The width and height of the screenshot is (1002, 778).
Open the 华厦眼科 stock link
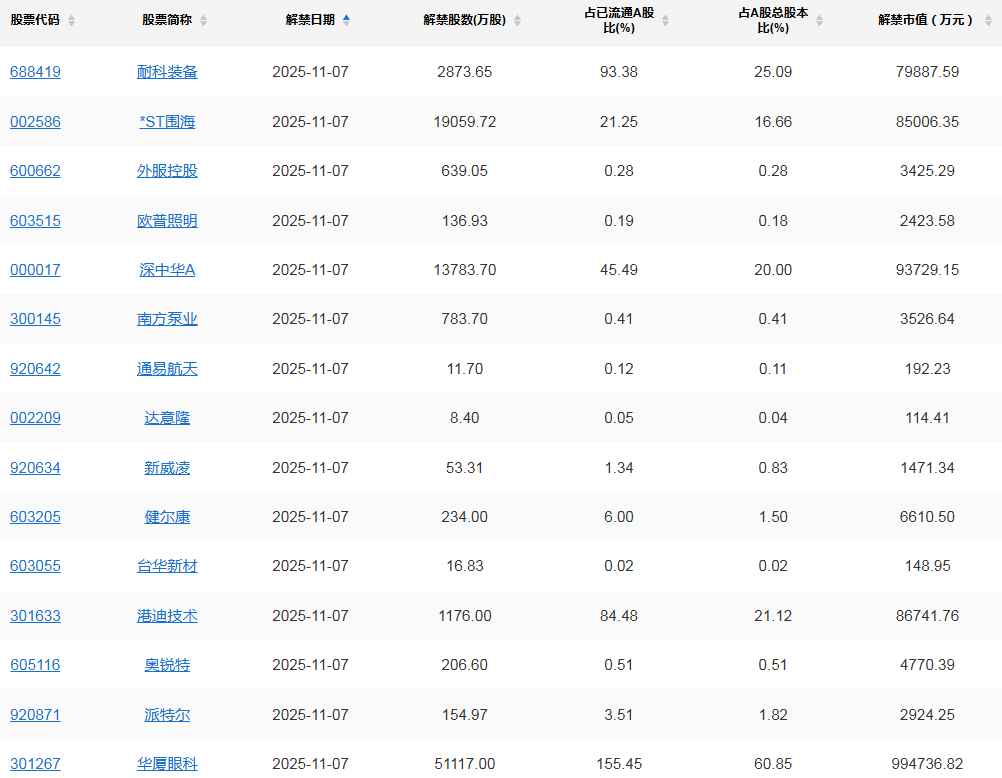[x=167, y=764]
